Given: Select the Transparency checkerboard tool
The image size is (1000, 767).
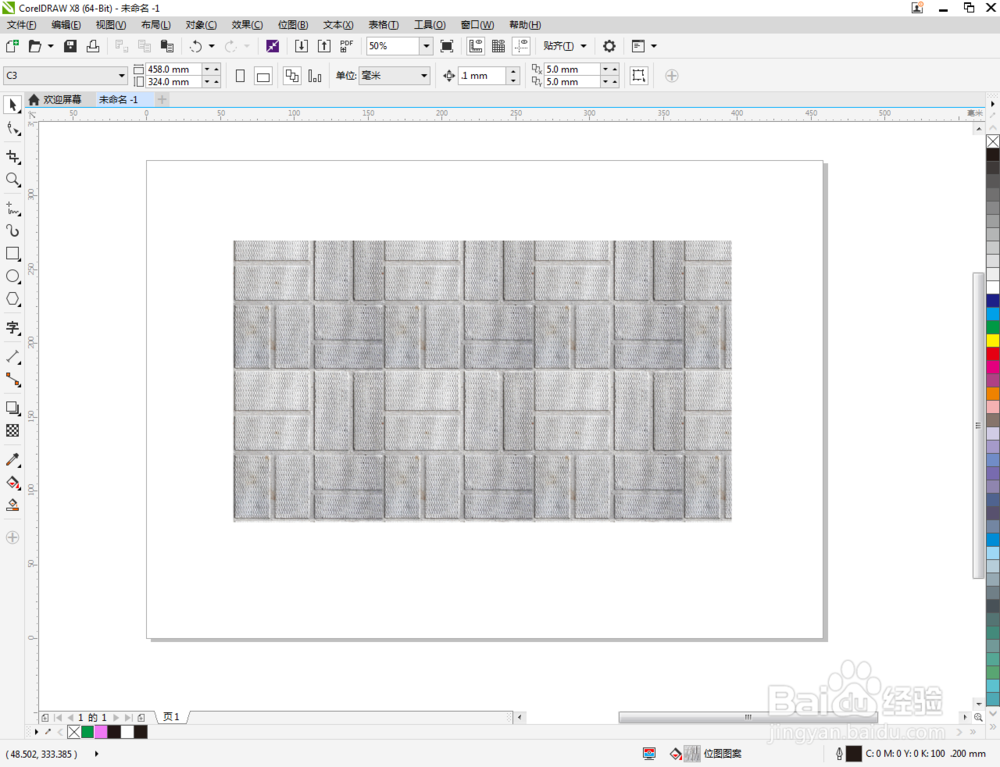Looking at the screenshot, I should 13,430.
